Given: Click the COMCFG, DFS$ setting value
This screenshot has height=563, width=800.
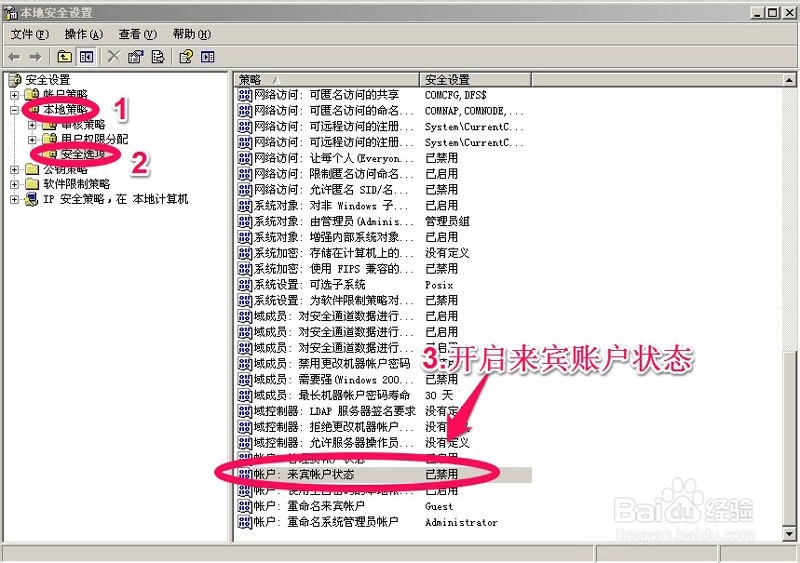Looking at the screenshot, I should pos(456,95).
